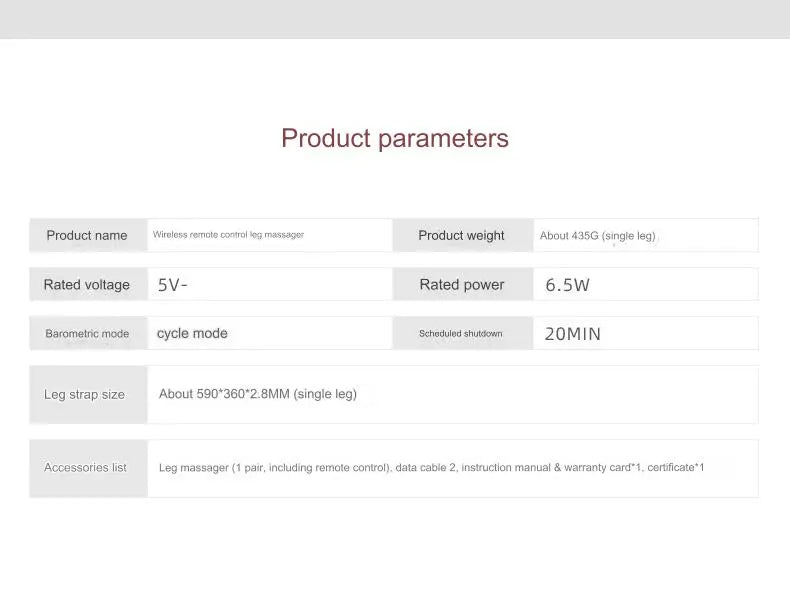Click the "data cable 2" text
This screenshot has width=790, height=595.
click(425, 467)
